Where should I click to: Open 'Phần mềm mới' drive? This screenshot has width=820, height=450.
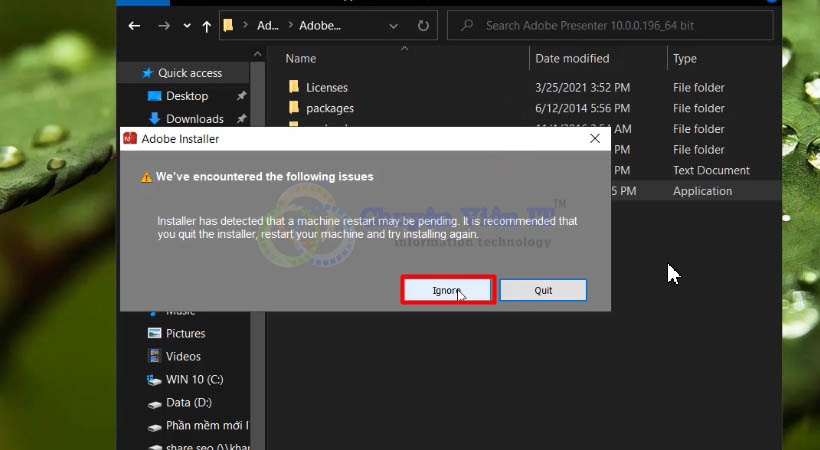[207, 425]
